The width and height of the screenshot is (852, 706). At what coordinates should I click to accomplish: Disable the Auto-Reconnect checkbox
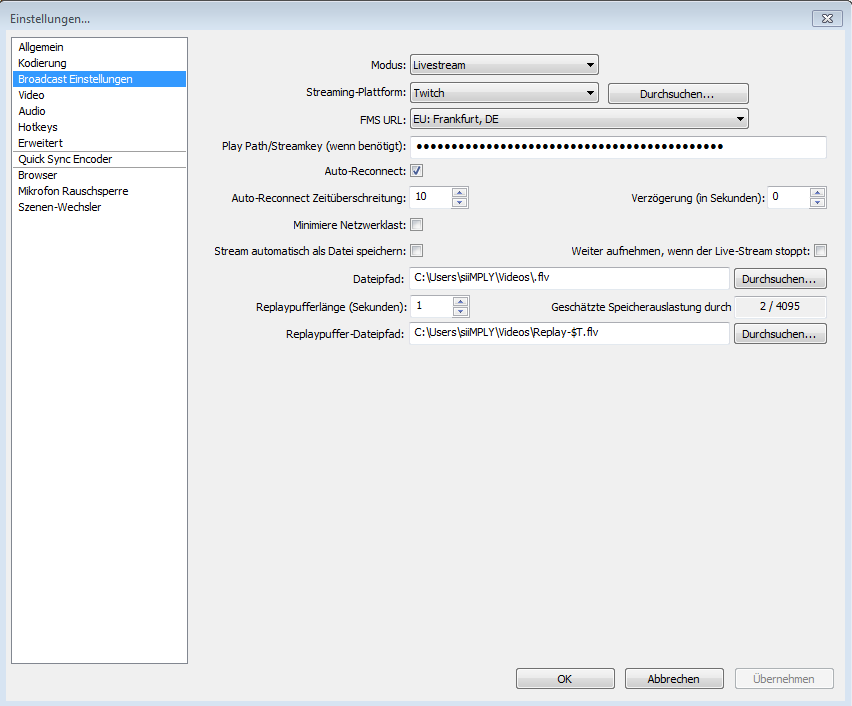[417, 171]
